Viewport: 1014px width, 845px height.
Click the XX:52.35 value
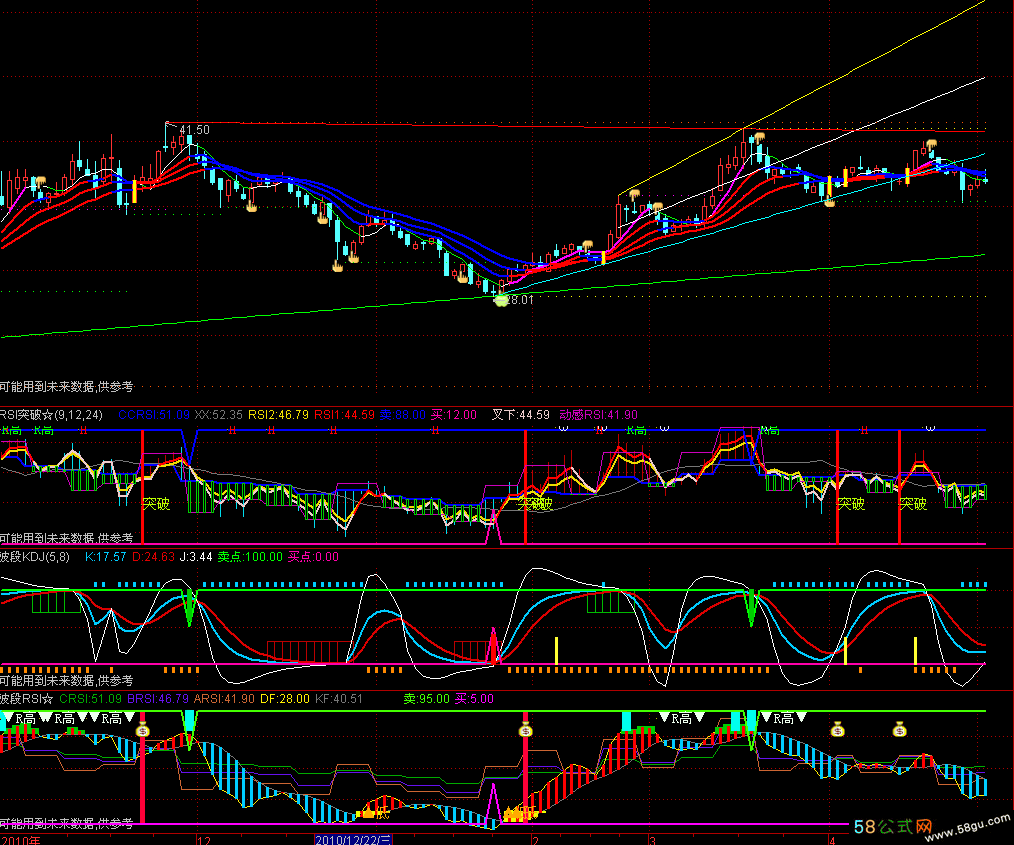tap(219, 415)
